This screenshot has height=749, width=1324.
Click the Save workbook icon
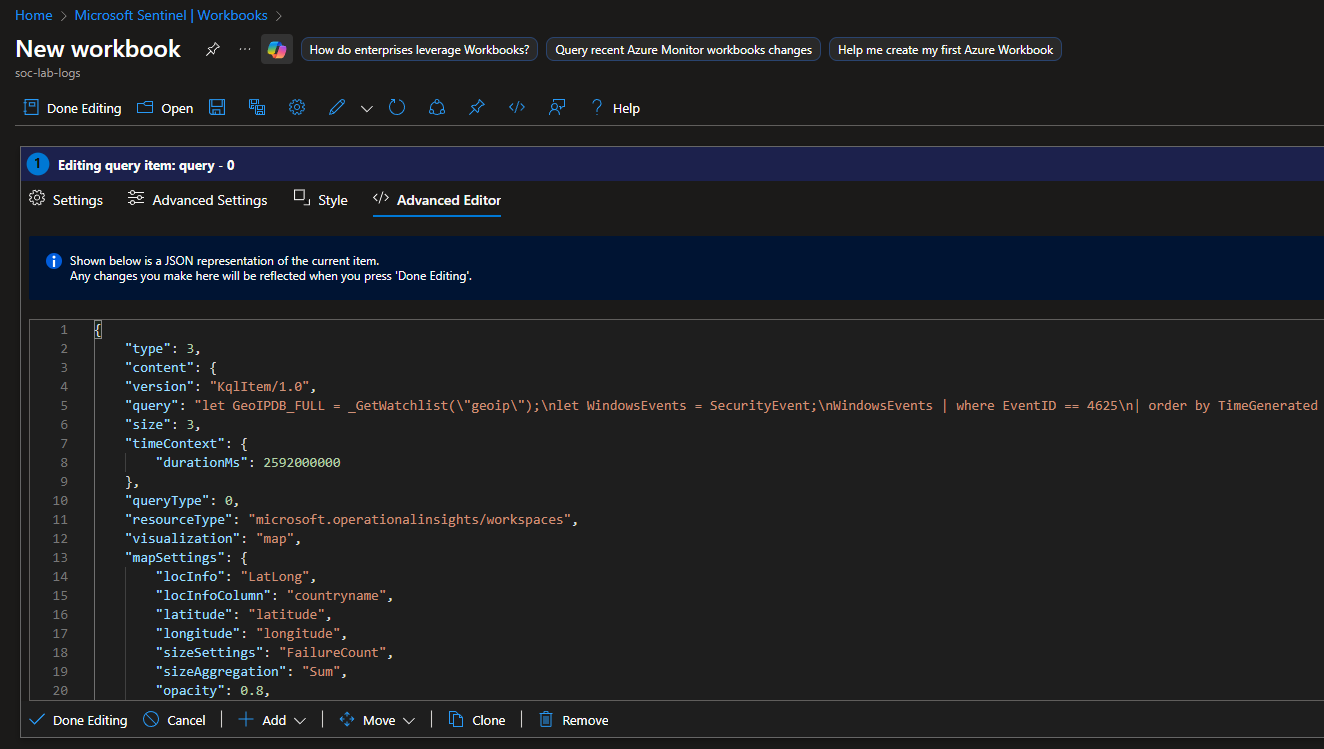(x=217, y=108)
